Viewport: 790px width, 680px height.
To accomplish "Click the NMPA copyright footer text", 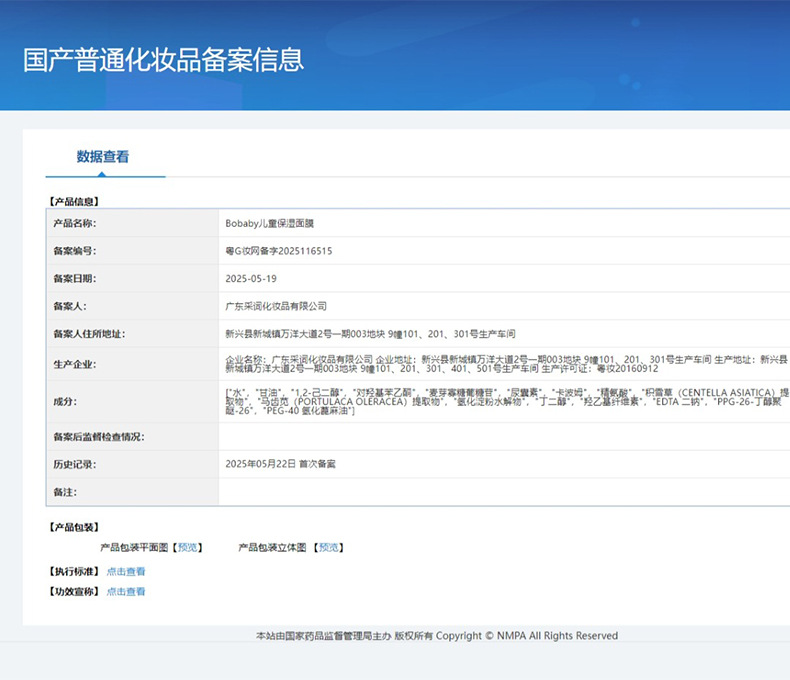I will (x=437, y=636).
